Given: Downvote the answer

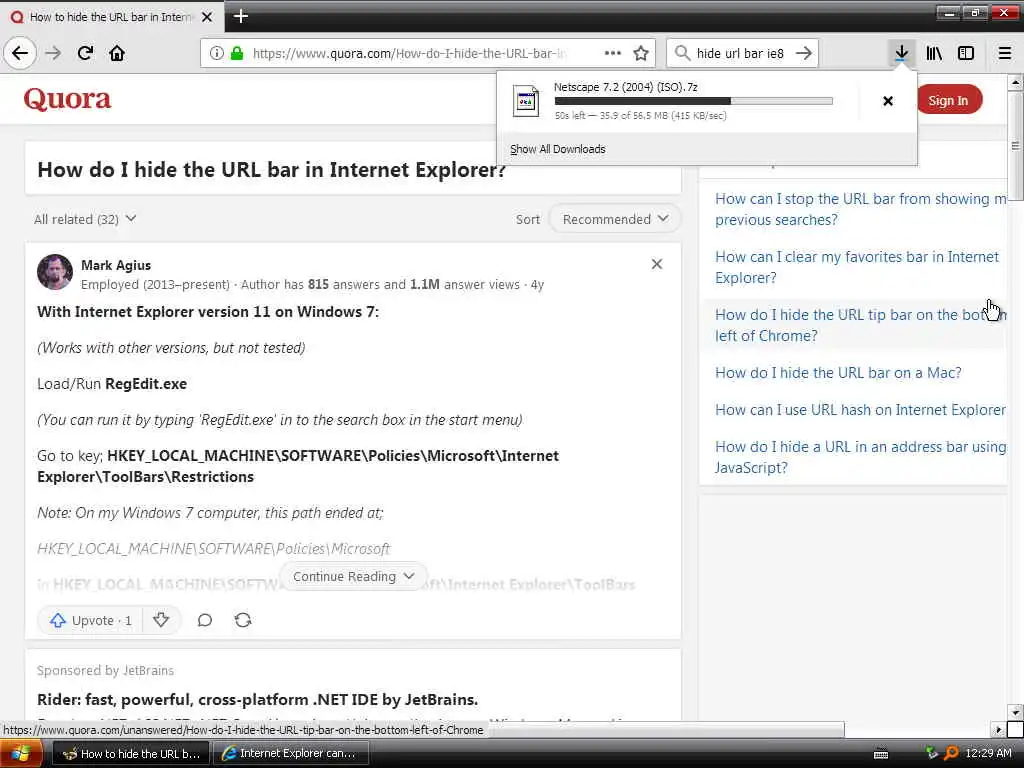Looking at the screenshot, I should [161, 620].
